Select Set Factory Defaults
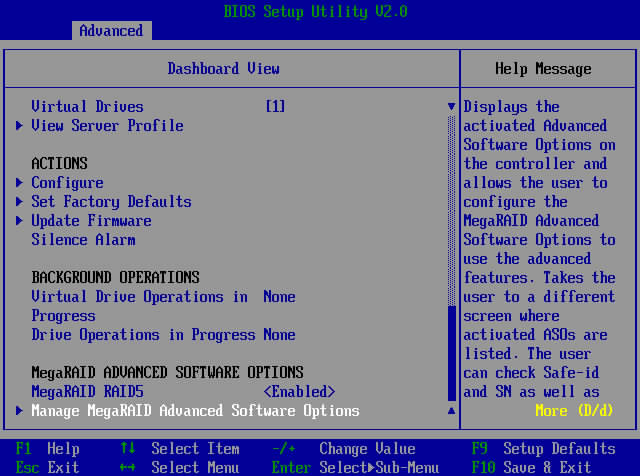640x476 pixels. click(x=111, y=202)
